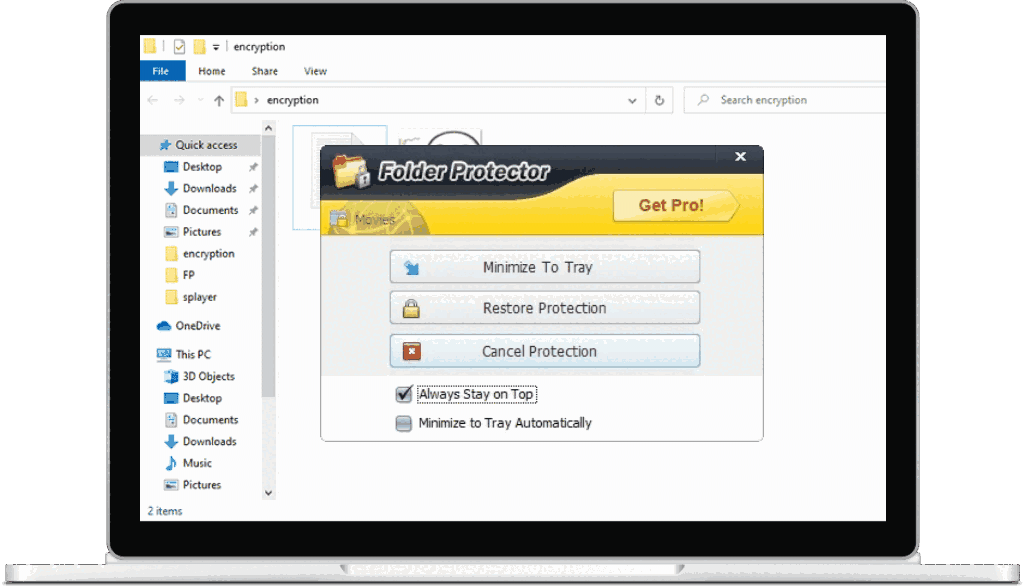
Task: Click the Forward navigation arrow
Action: [x=179, y=100]
